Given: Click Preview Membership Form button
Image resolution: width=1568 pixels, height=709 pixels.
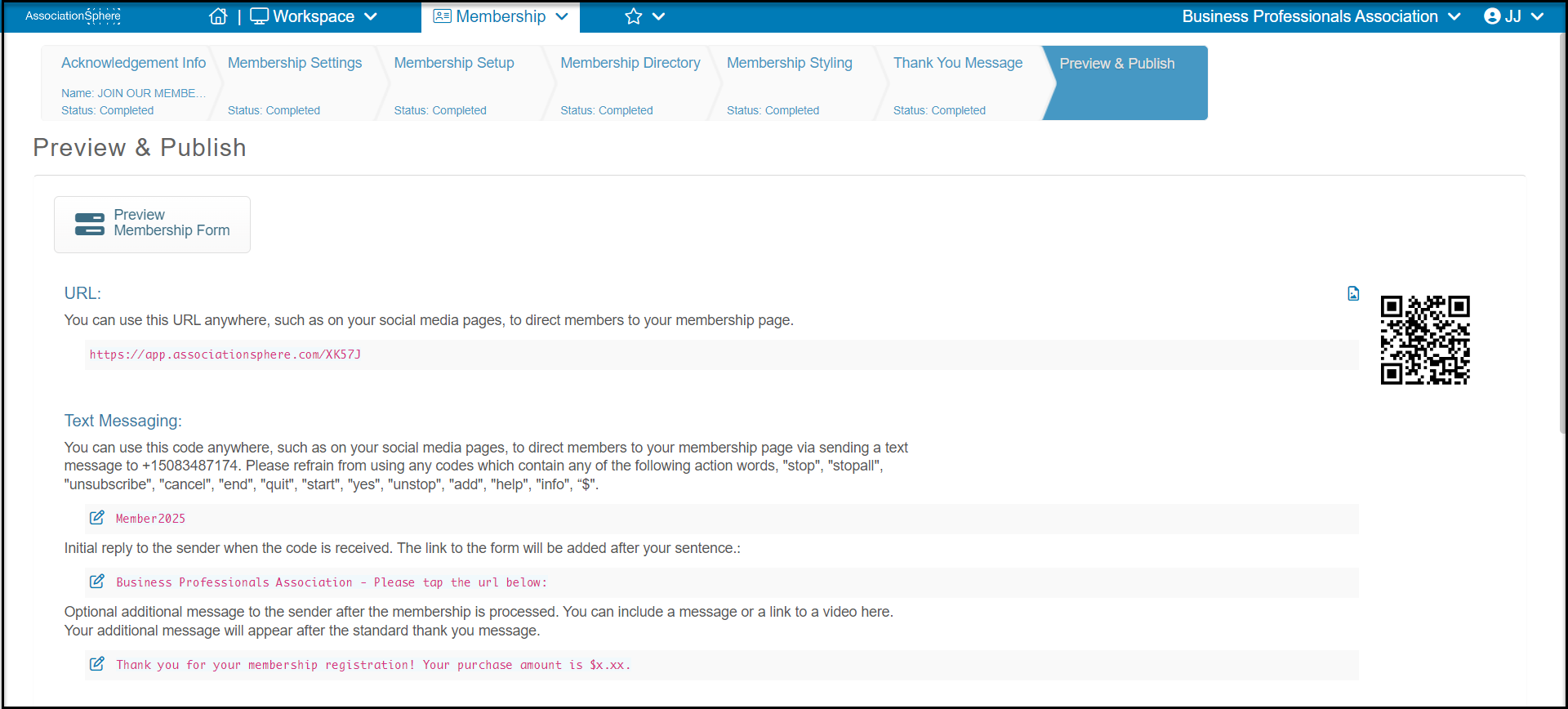Looking at the screenshot, I should (x=152, y=224).
